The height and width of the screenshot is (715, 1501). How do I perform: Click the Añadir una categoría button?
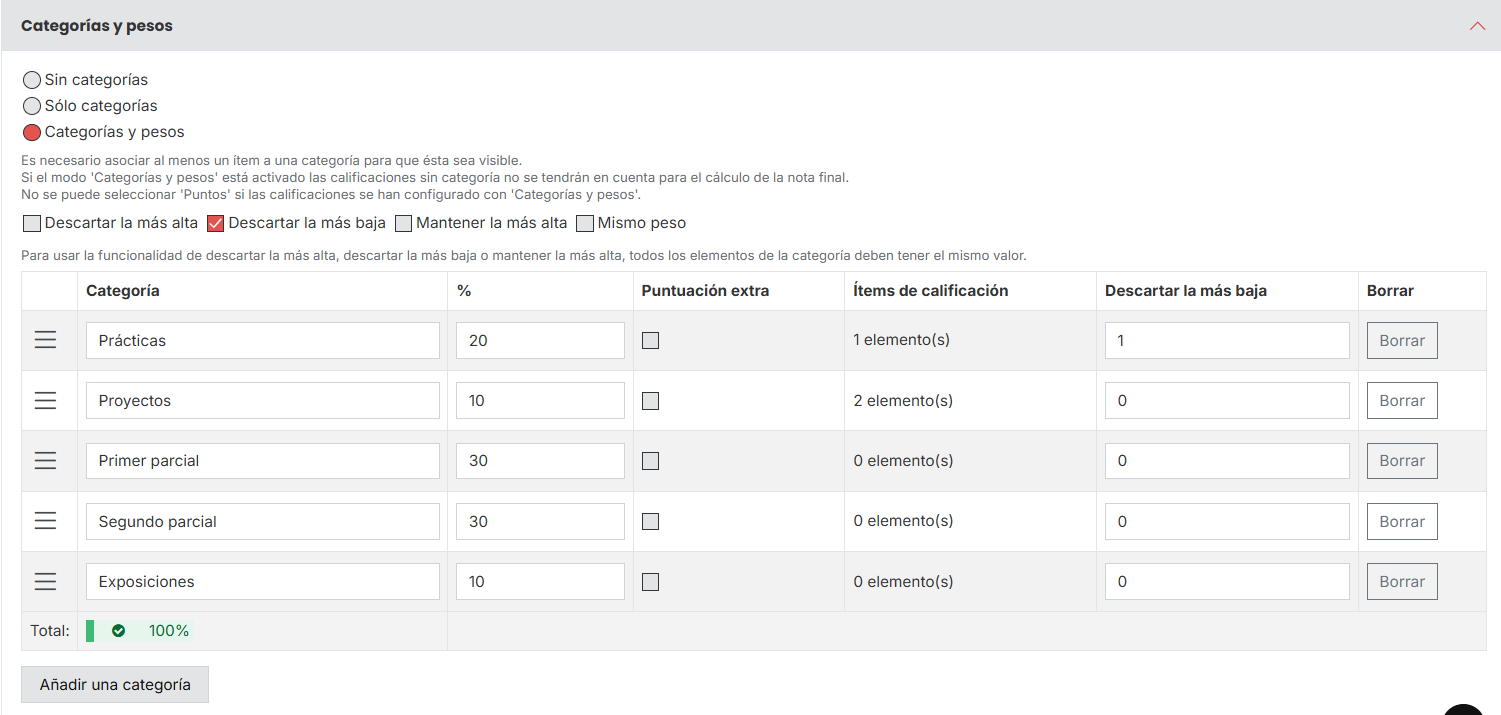coord(115,685)
